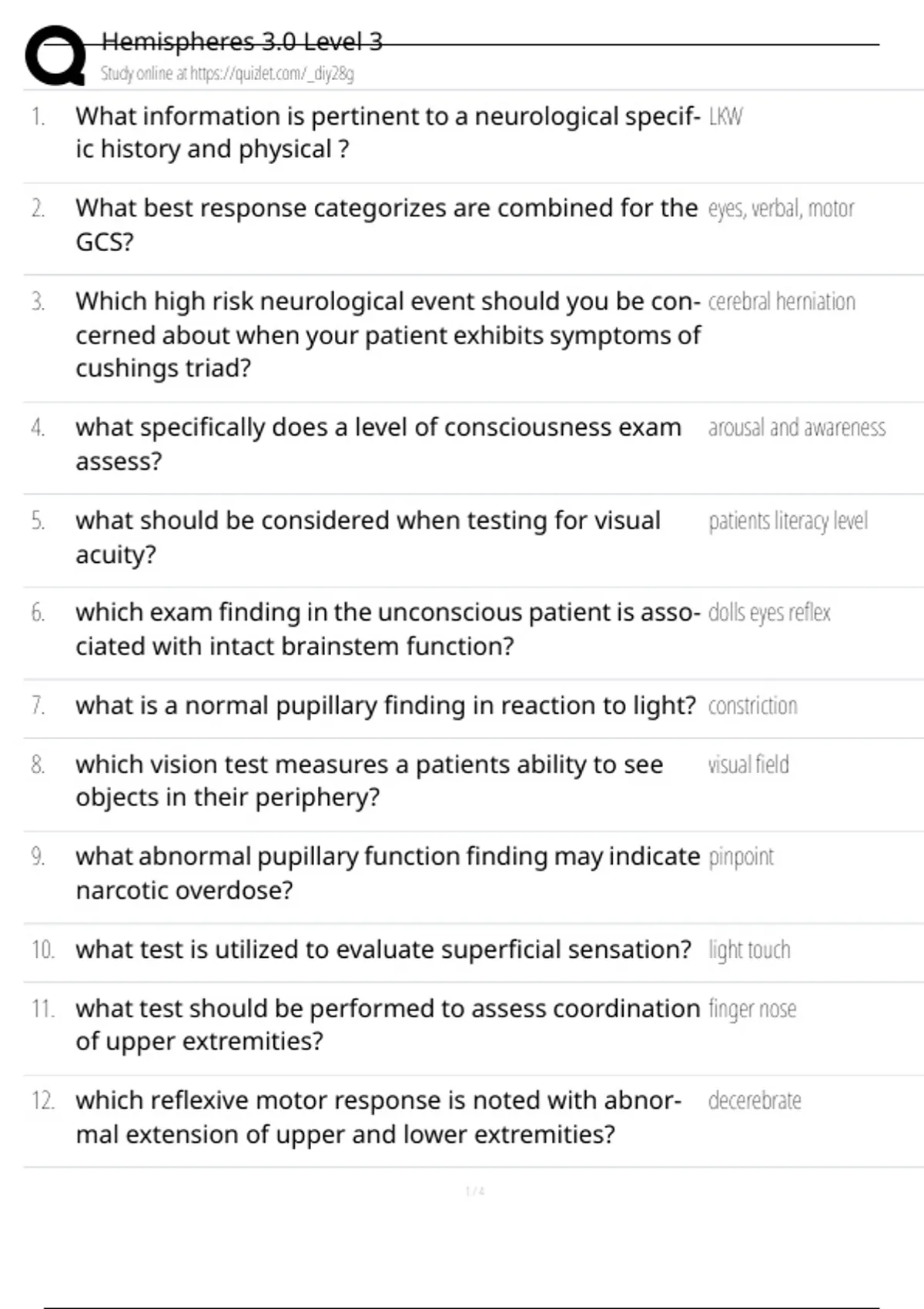
Task: Select the answer 'cerebral herniation'
Action: (782, 302)
